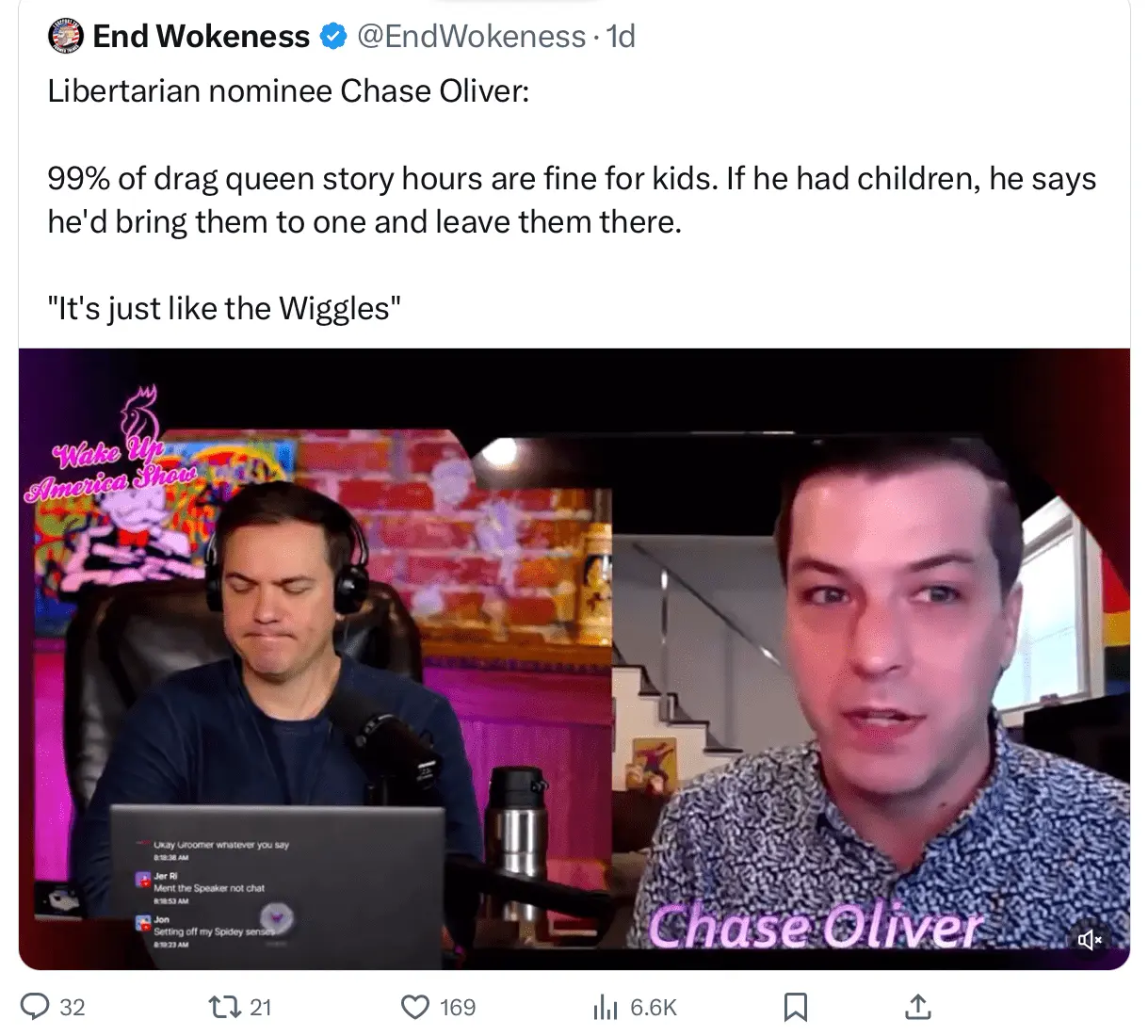Like the post with the heart icon

tap(415, 1007)
